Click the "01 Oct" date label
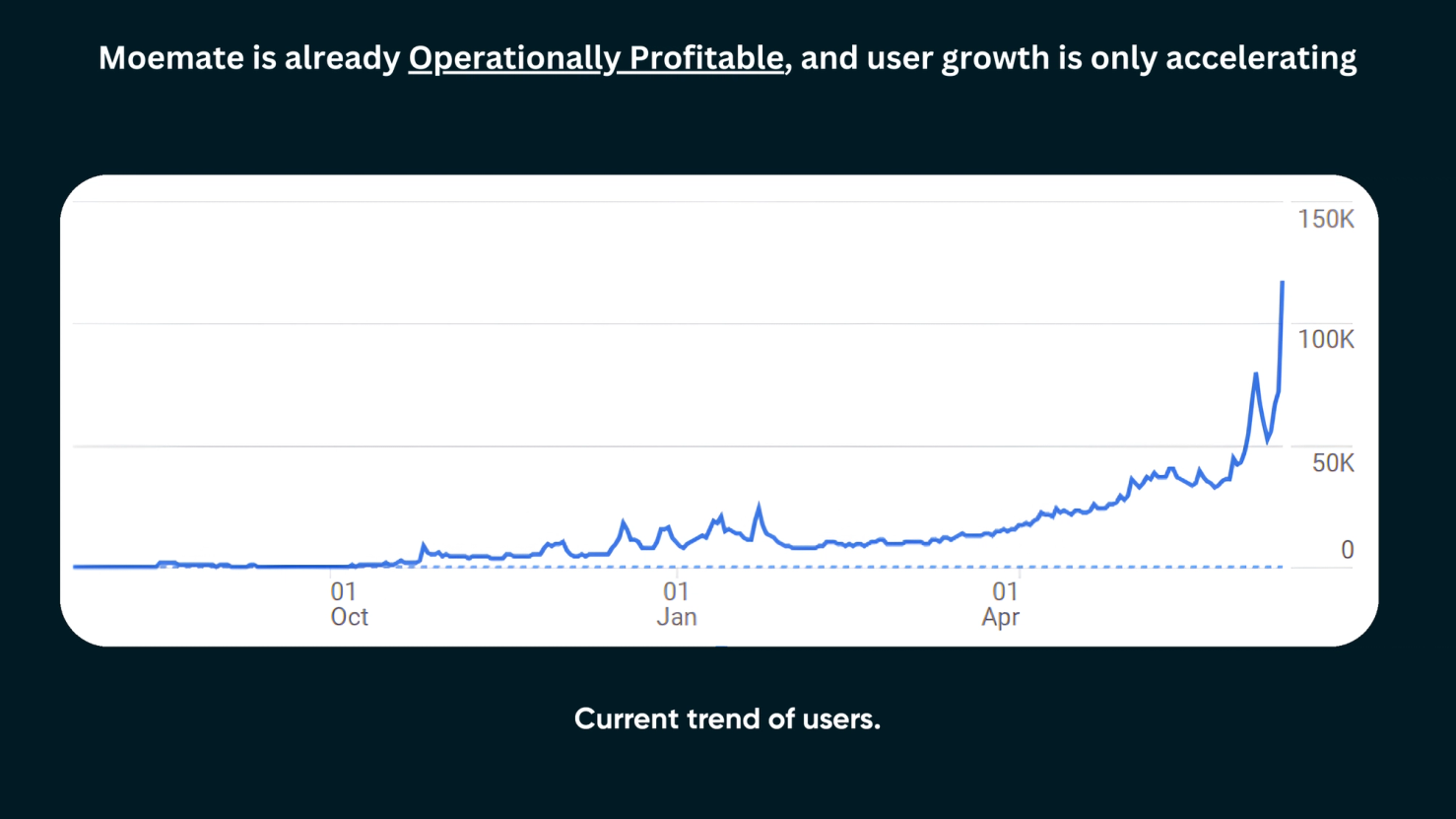 tap(349, 604)
